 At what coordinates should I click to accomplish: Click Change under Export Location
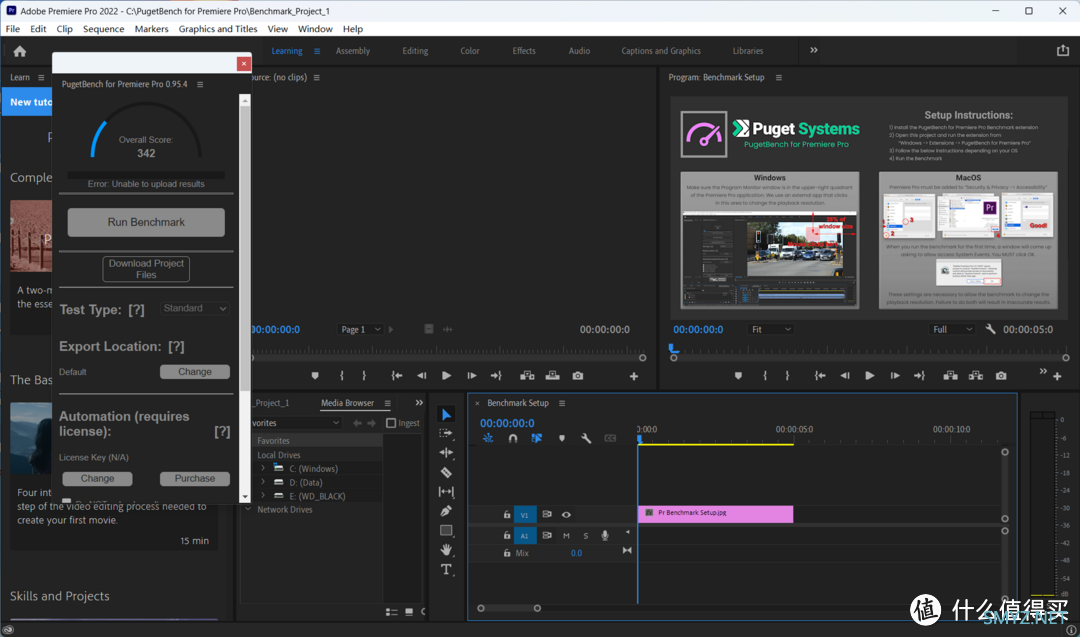pos(195,372)
